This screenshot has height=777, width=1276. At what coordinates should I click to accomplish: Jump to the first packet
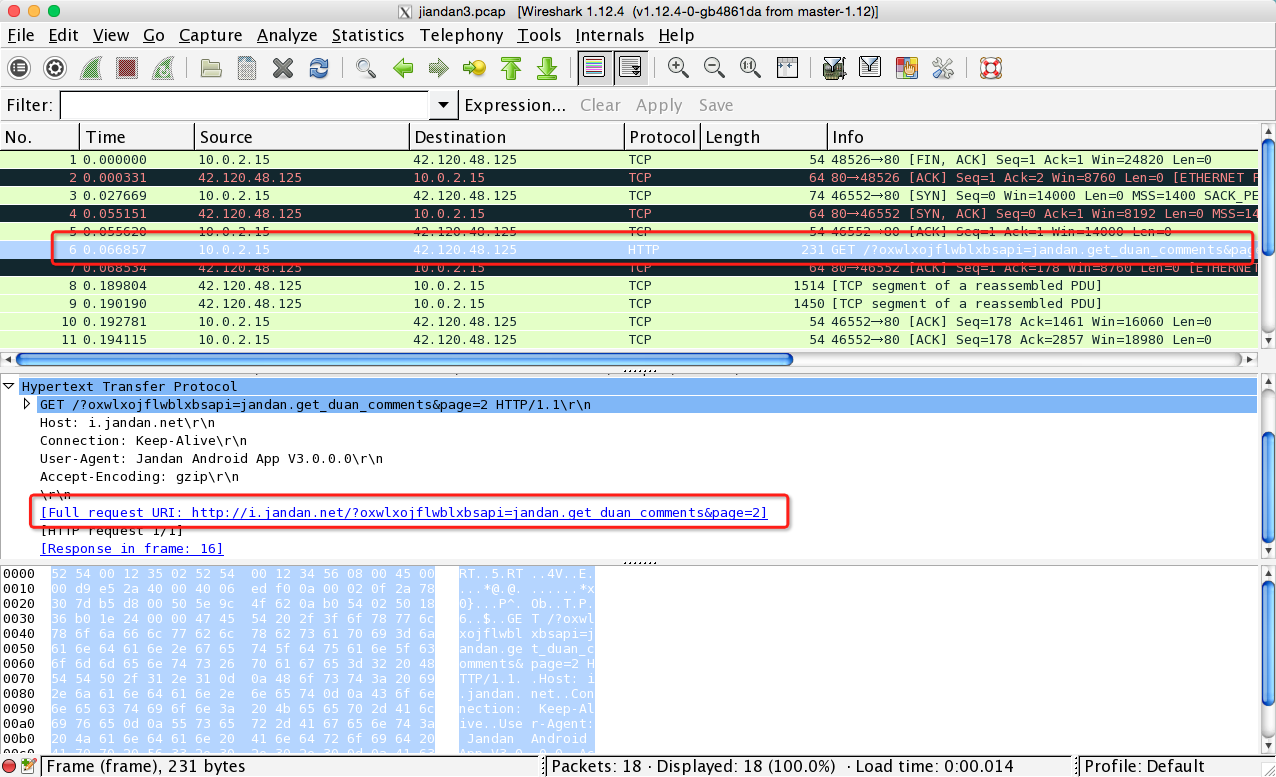(x=511, y=68)
